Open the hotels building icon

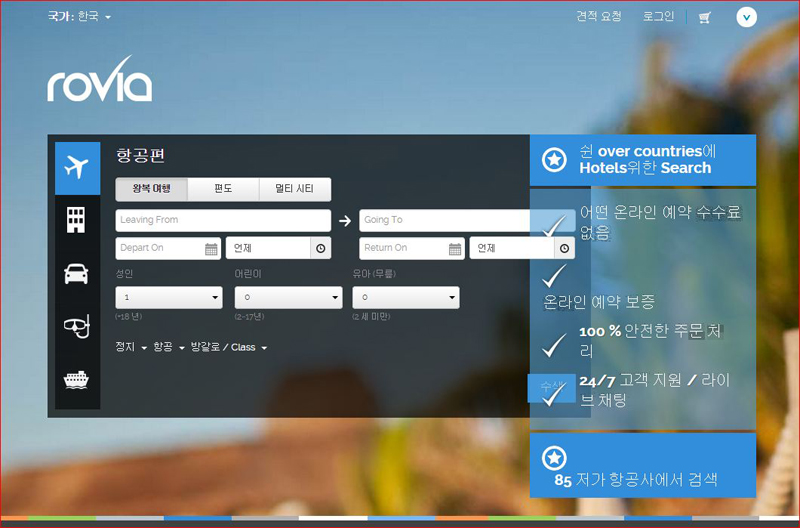click(77, 221)
